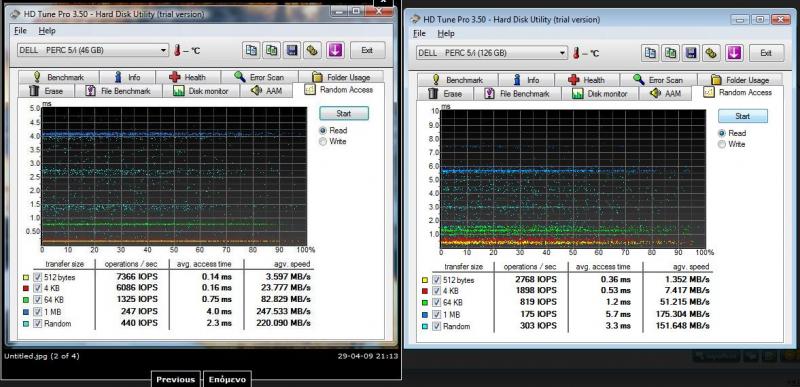Viewport: 800px width, 387px height.
Task: Switch to File Benchmark tab in left window
Action: point(118,91)
